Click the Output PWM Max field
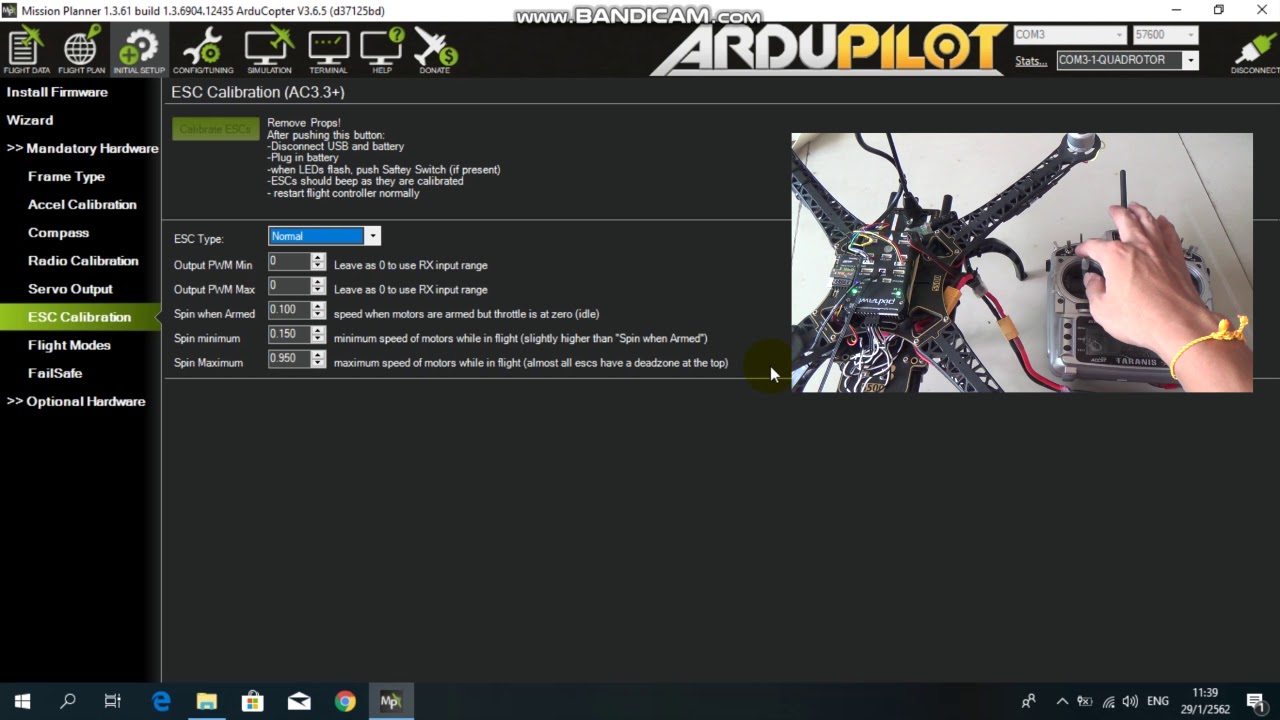 [289, 286]
